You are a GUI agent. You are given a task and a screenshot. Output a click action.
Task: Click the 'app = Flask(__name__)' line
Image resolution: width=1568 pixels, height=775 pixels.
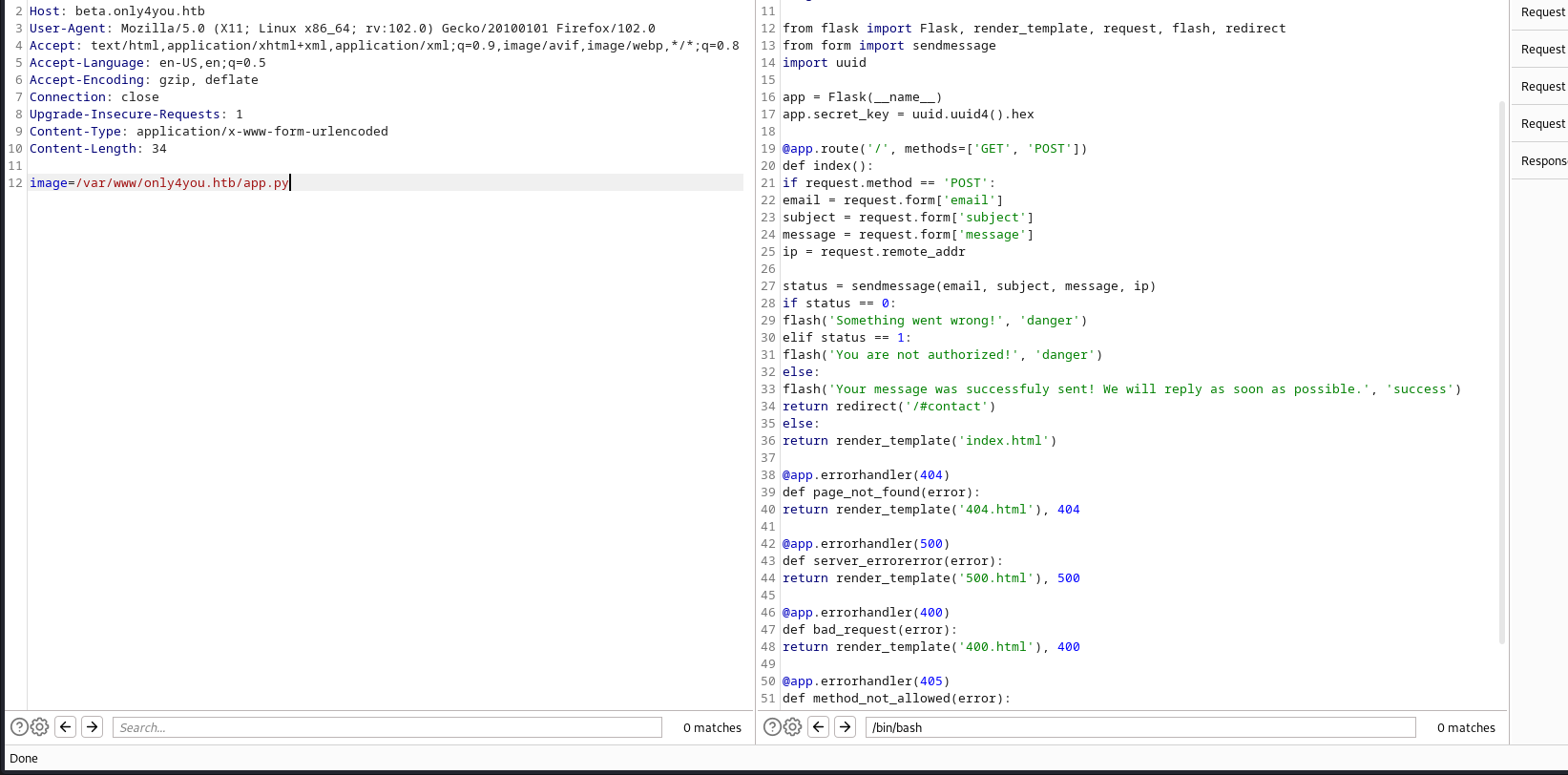[x=863, y=97]
